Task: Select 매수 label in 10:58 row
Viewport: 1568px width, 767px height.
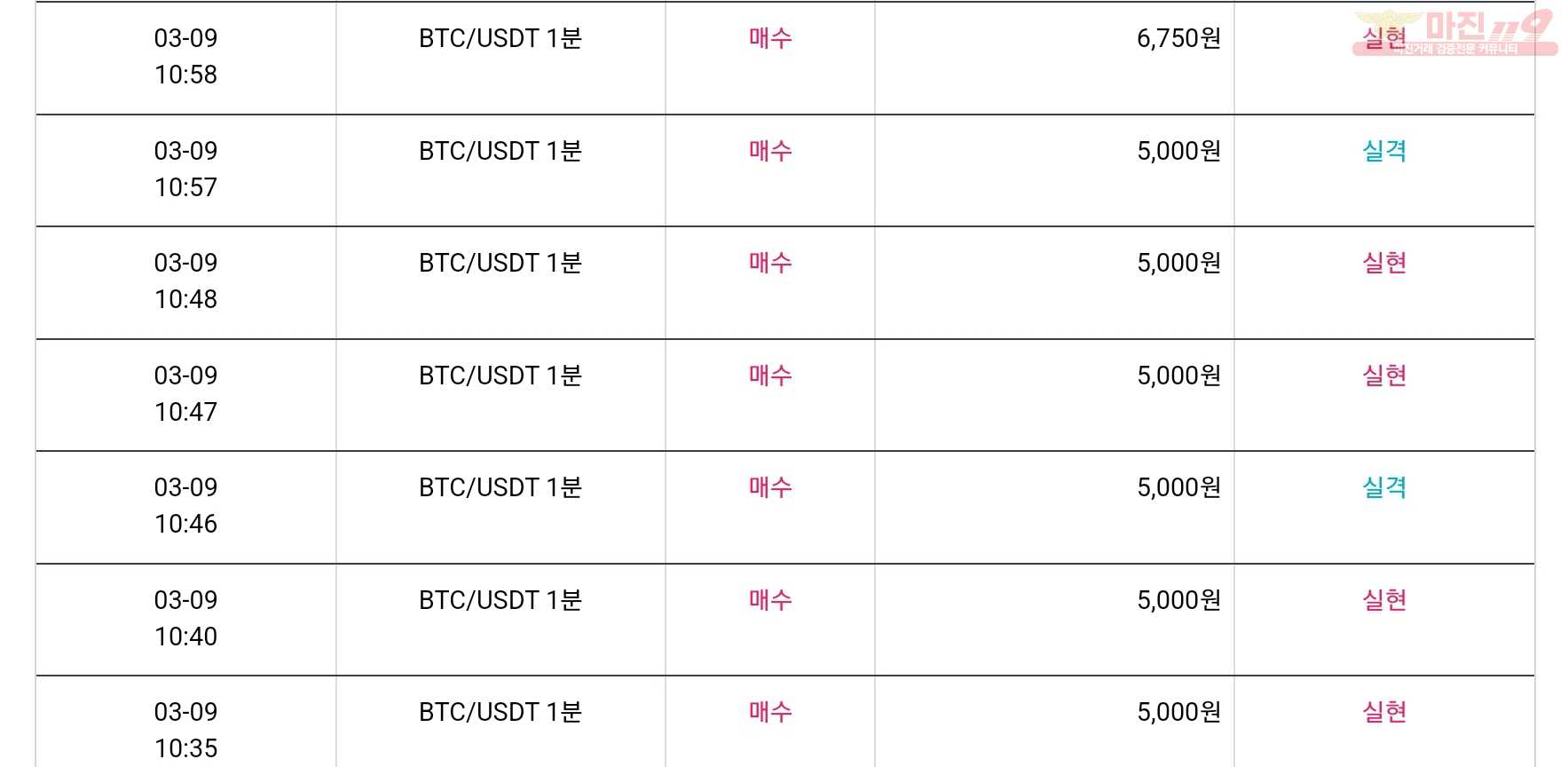Action: 770,38
